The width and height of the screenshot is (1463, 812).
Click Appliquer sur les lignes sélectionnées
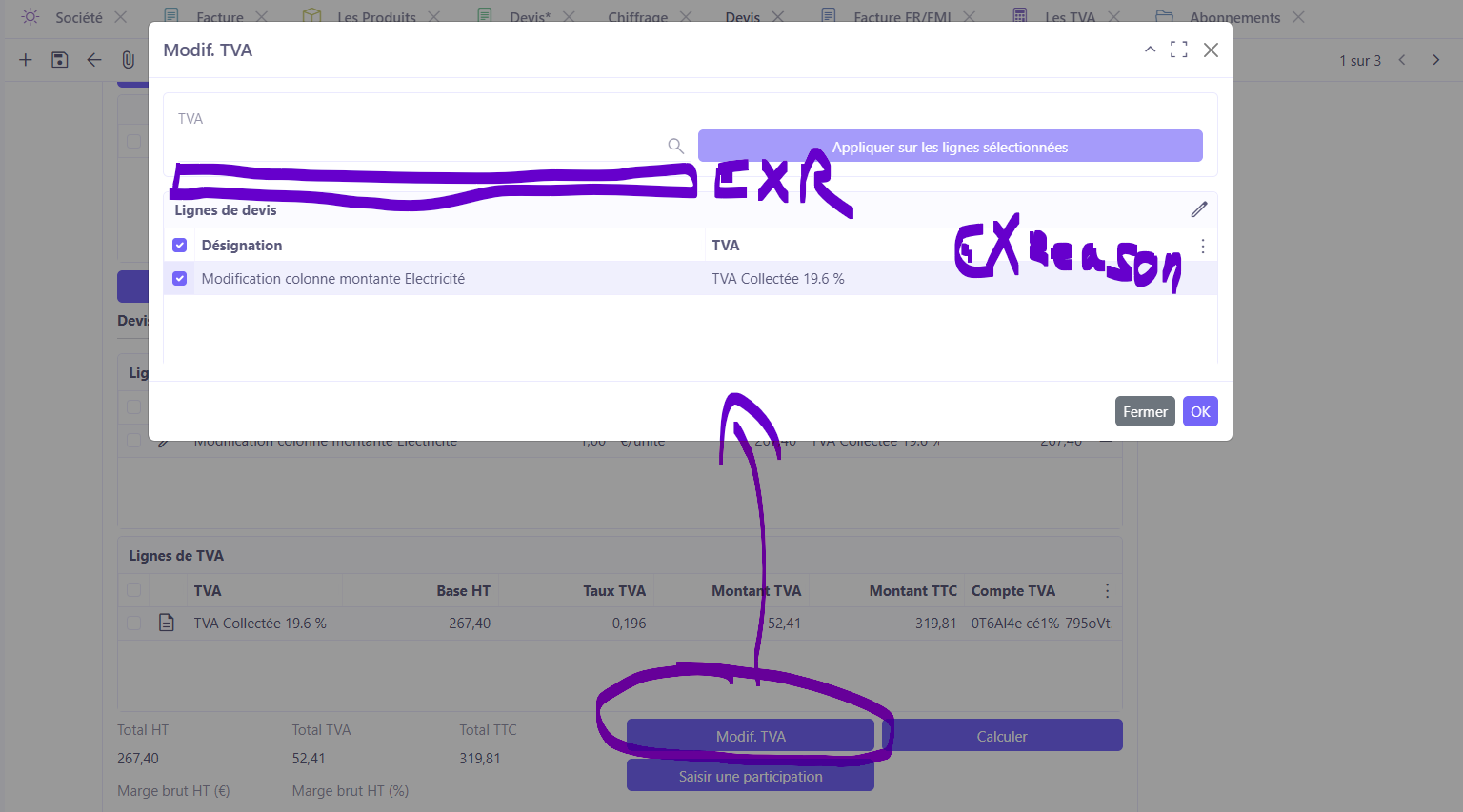point(950,146)
